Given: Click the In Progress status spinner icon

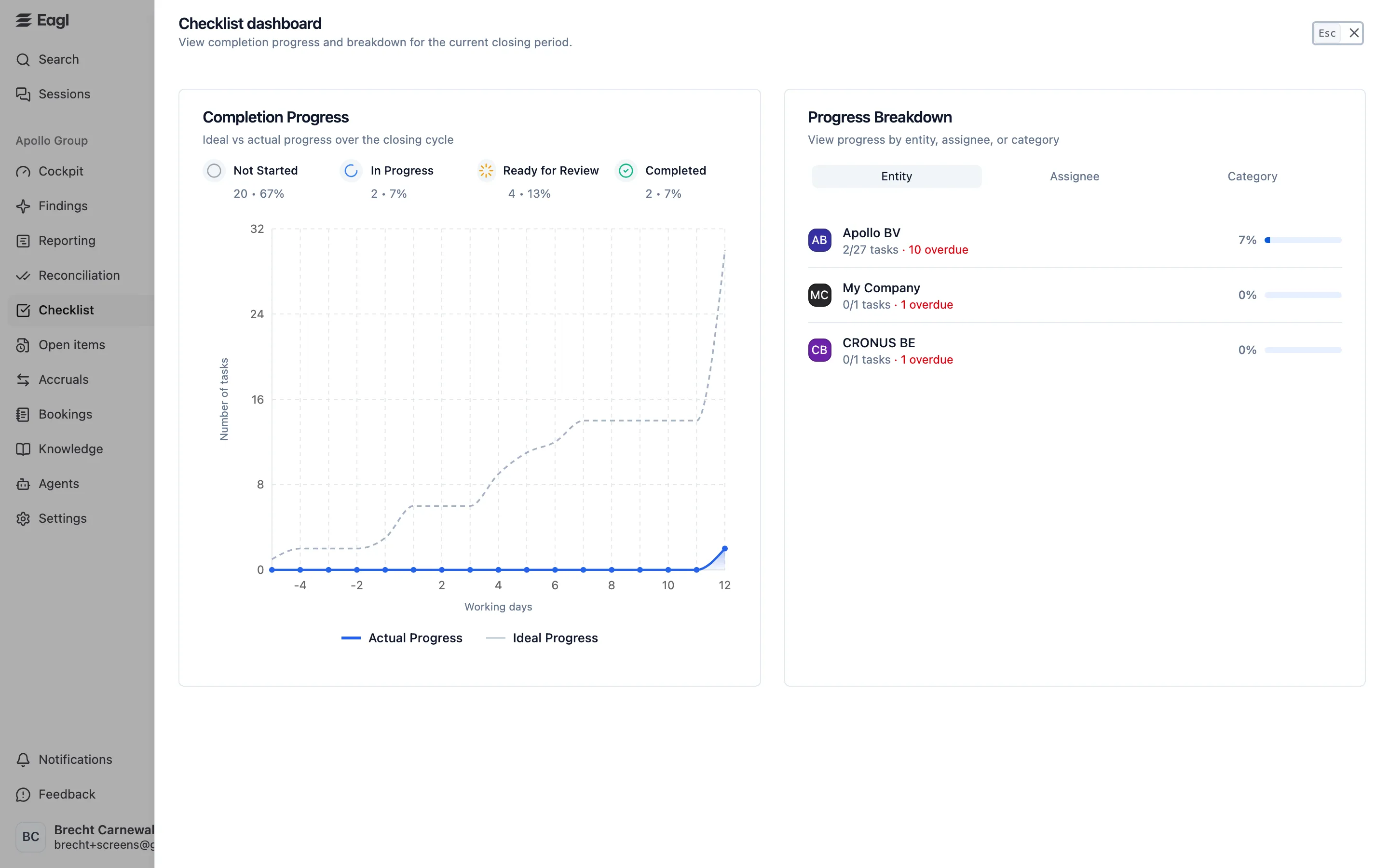Looking at the screenshot, I should tap(351, 171).
